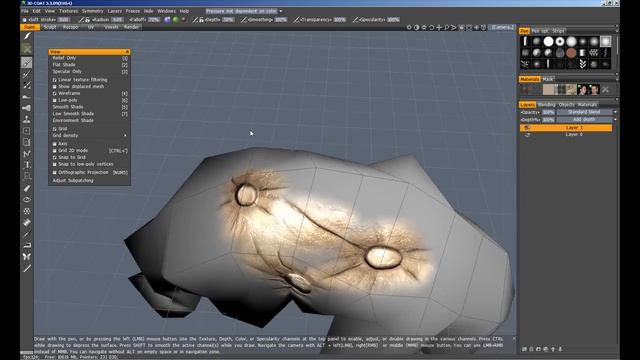
Task: Select the square soft brush alpha
Action: point(606,41)
